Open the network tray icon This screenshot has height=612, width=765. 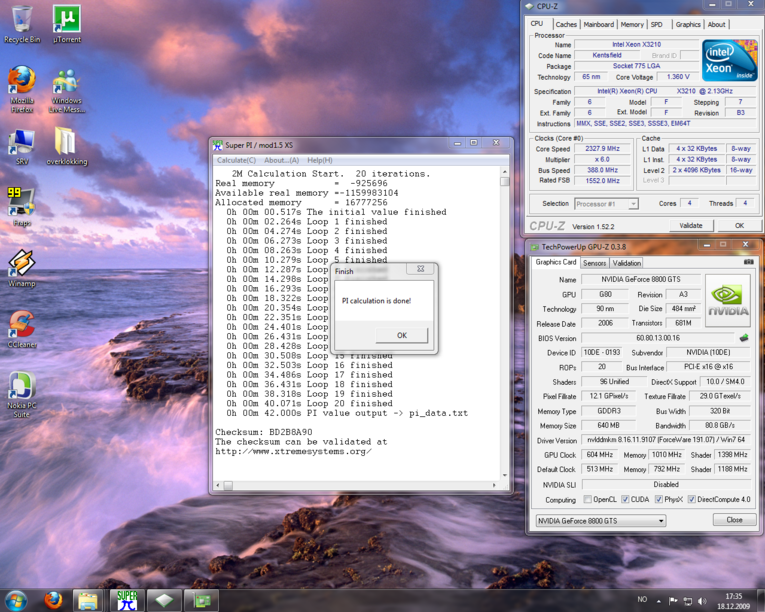688,601
